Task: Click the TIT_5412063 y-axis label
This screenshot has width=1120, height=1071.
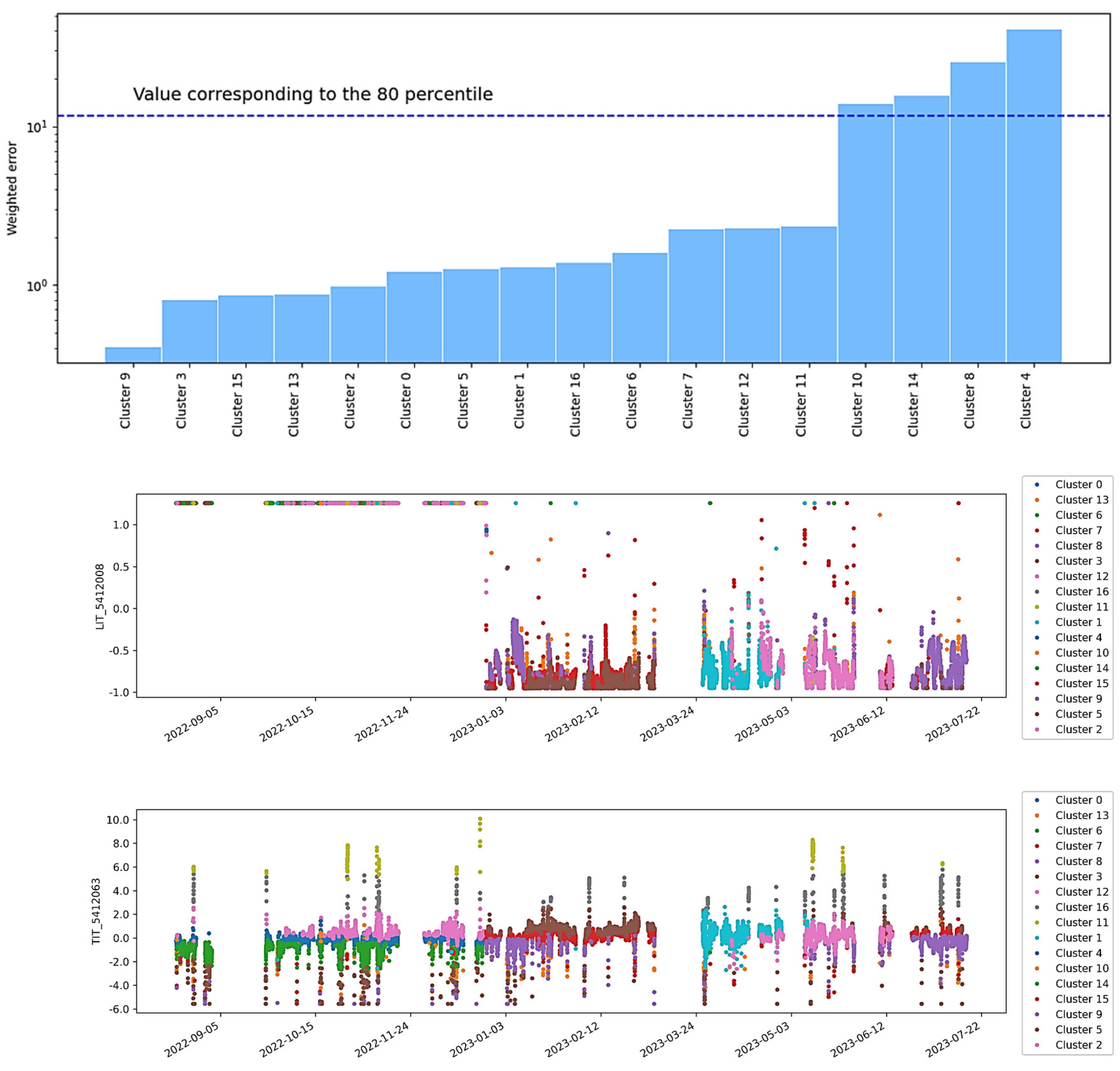Action: click(96, 911)
